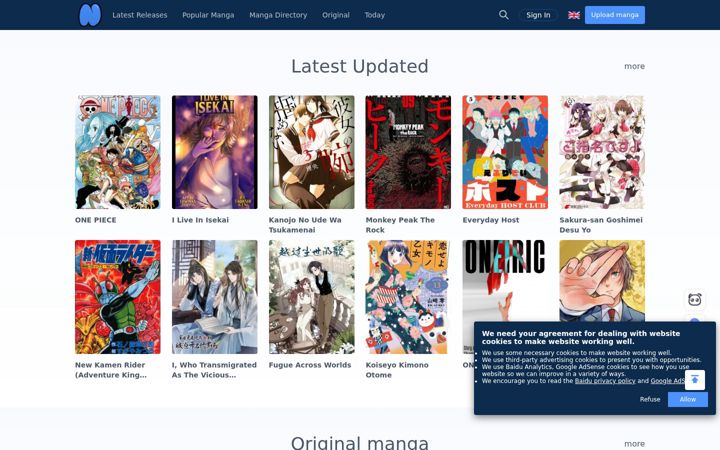Click I, Who Transmigrated As The Vicious title

coord(214,370)
